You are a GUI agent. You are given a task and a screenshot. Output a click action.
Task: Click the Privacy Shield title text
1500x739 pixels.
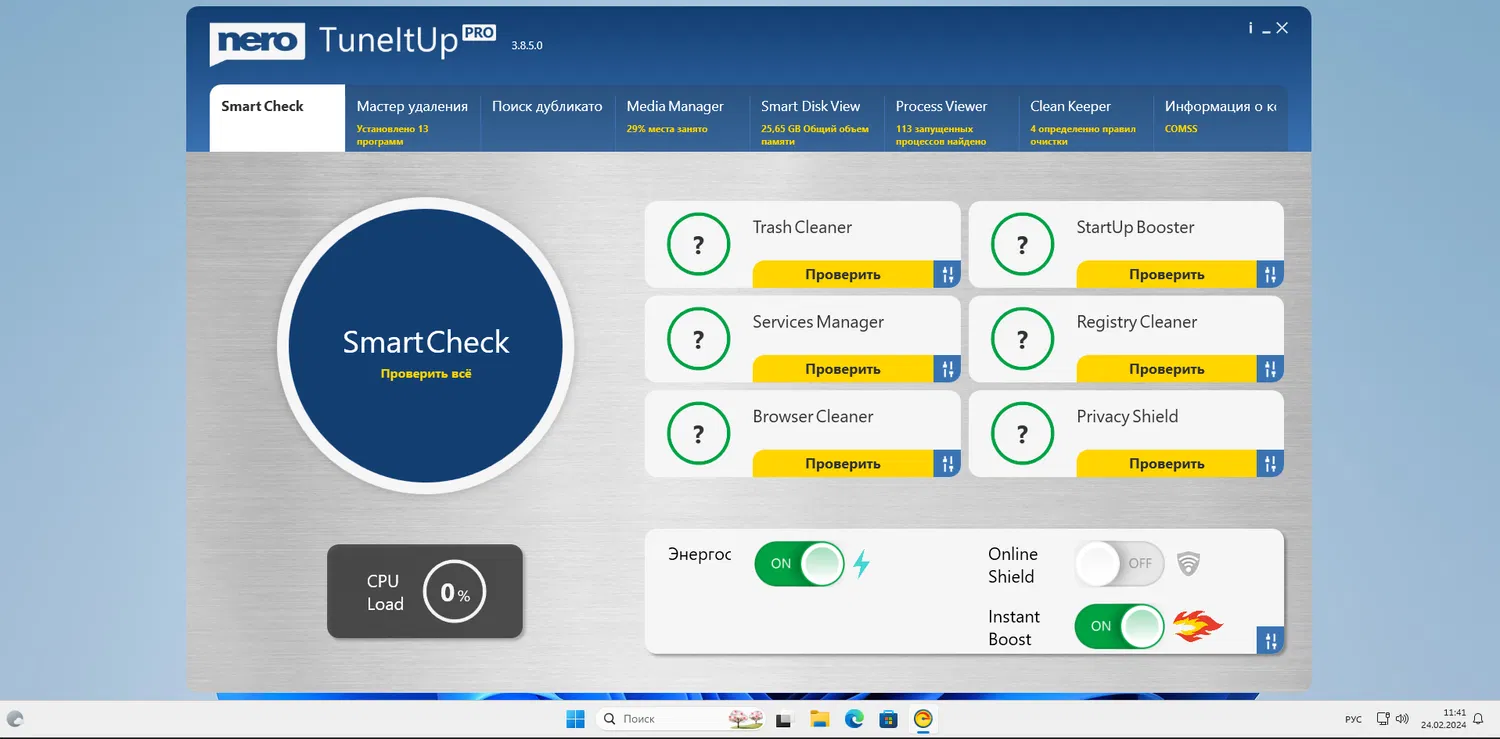click(1127, 417)
